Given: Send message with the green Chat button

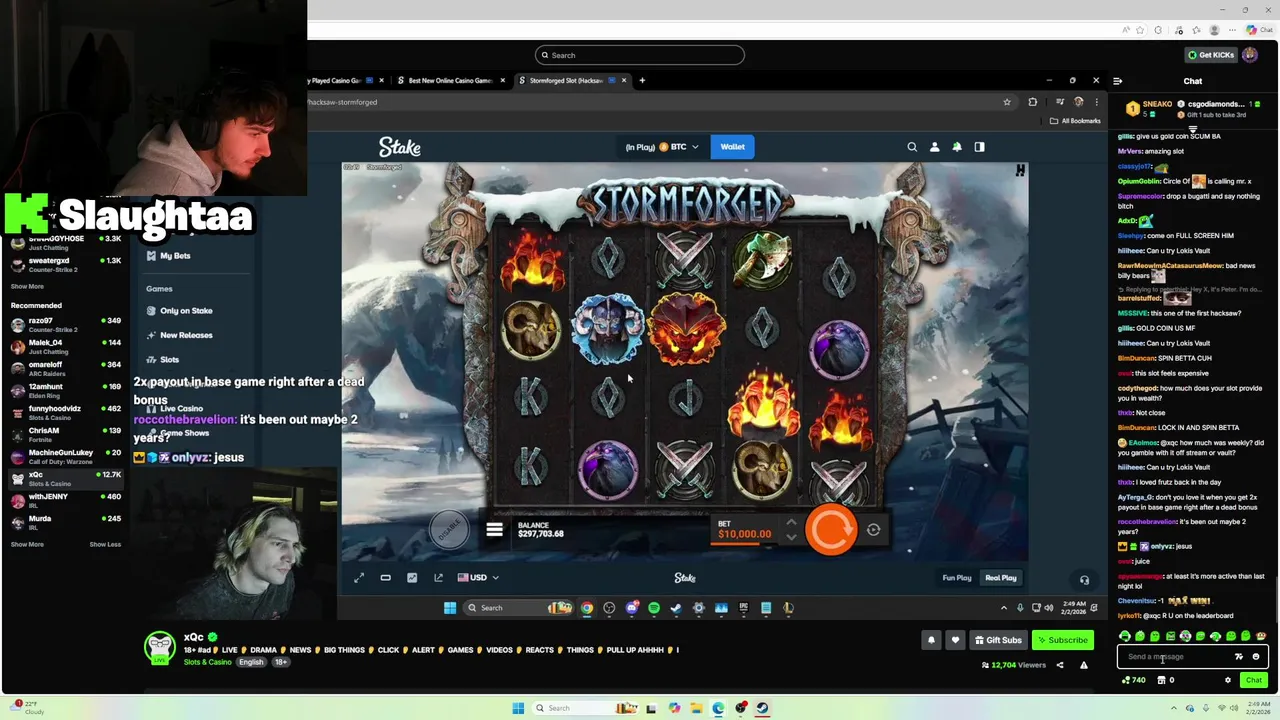Looking at the screenshot, I should coord(1253,680).
